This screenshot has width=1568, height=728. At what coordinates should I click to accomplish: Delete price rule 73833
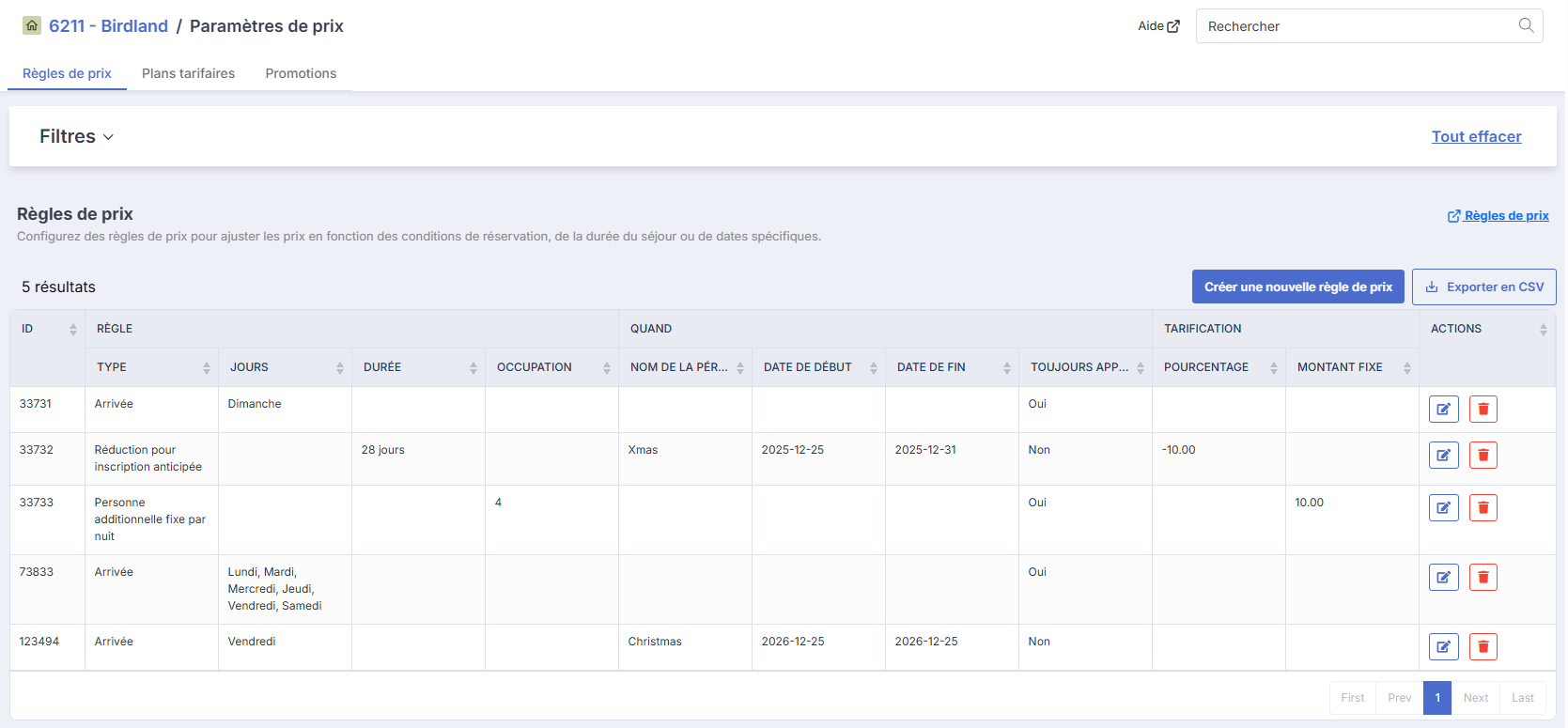pos(1483,578)
